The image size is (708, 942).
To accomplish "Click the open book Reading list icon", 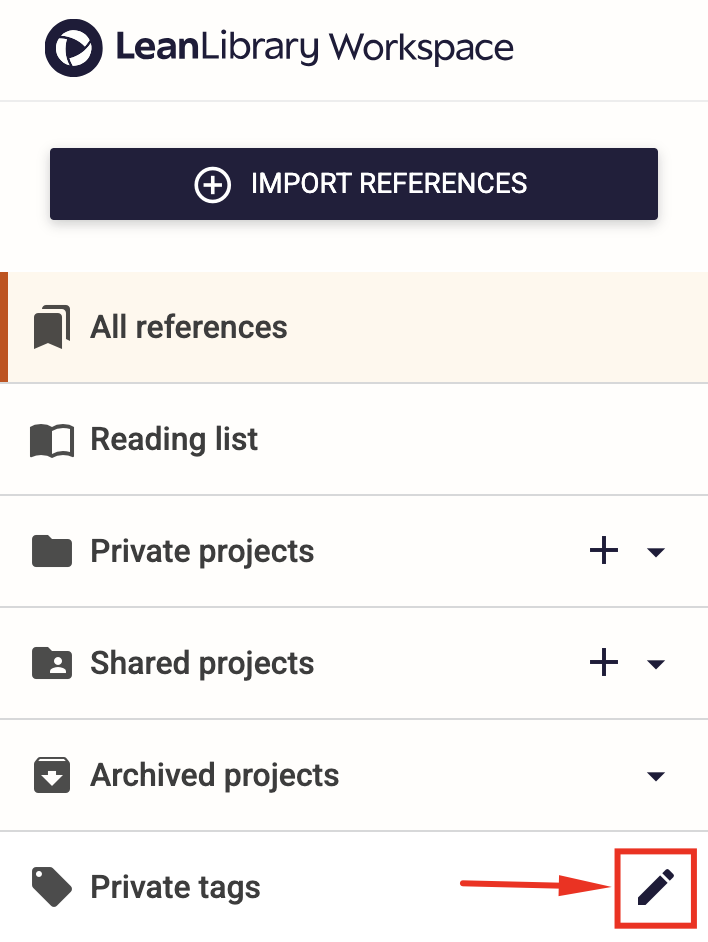I will point(52,440).
